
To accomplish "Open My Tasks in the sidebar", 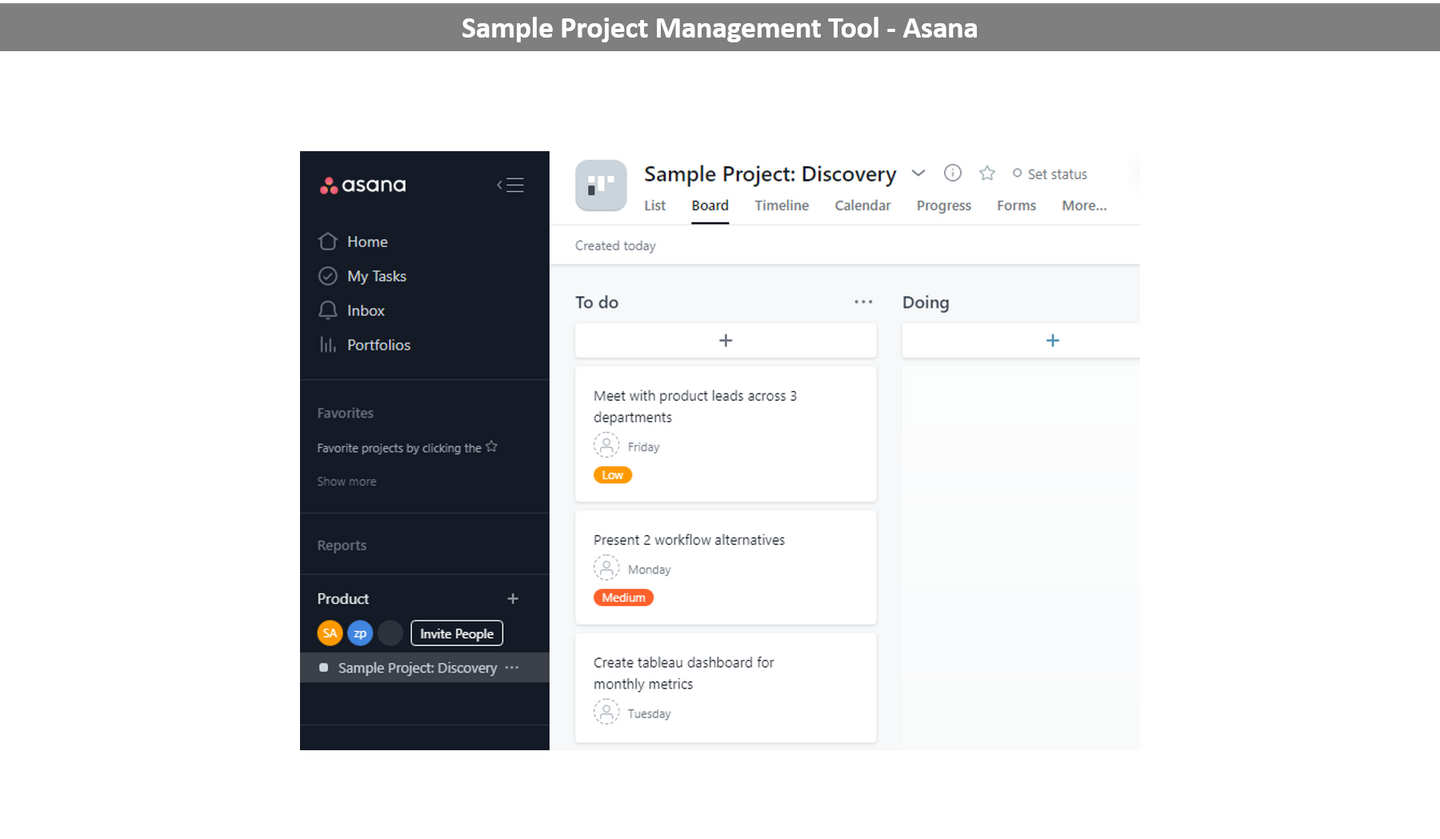I will coord(376,276).
